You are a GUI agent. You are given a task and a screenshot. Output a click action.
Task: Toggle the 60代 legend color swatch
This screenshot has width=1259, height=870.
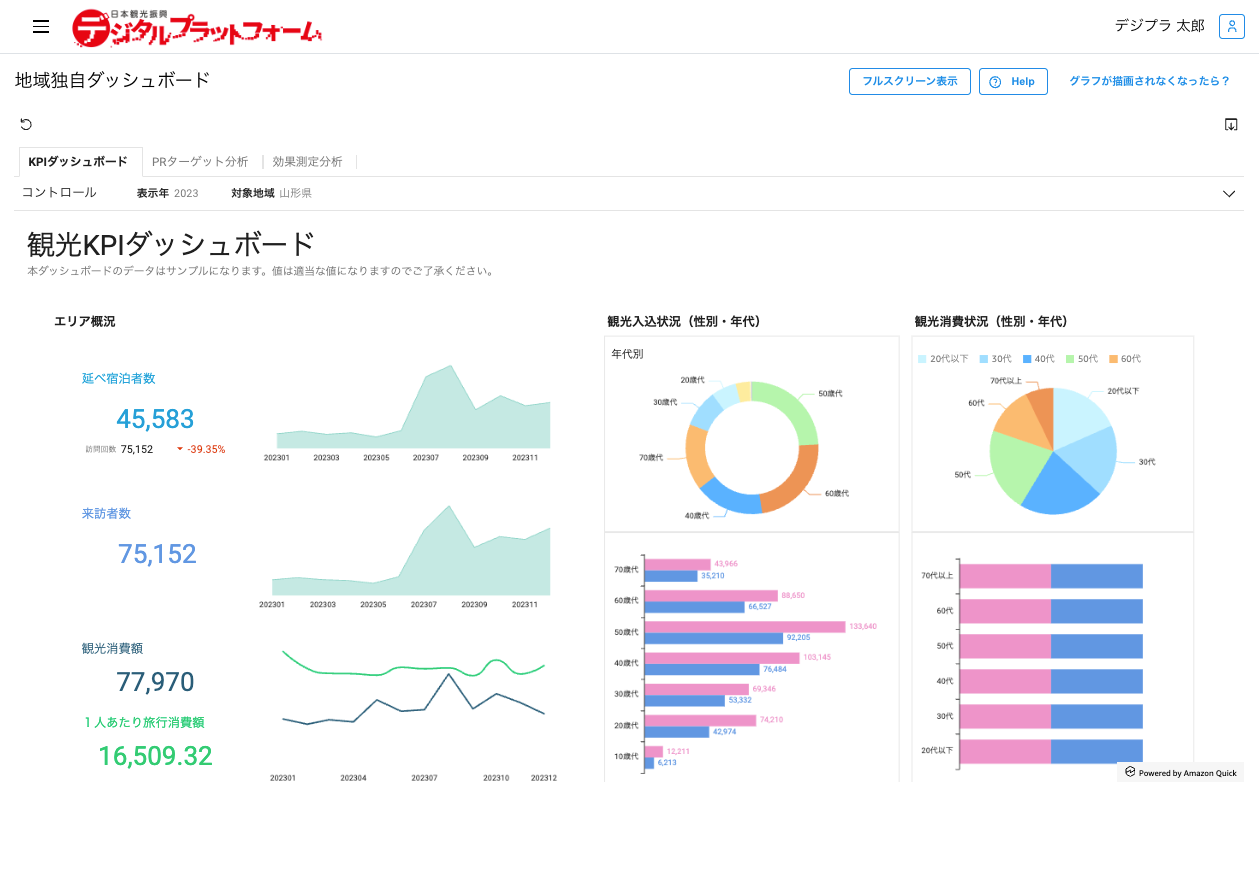tap(1113, 358)
